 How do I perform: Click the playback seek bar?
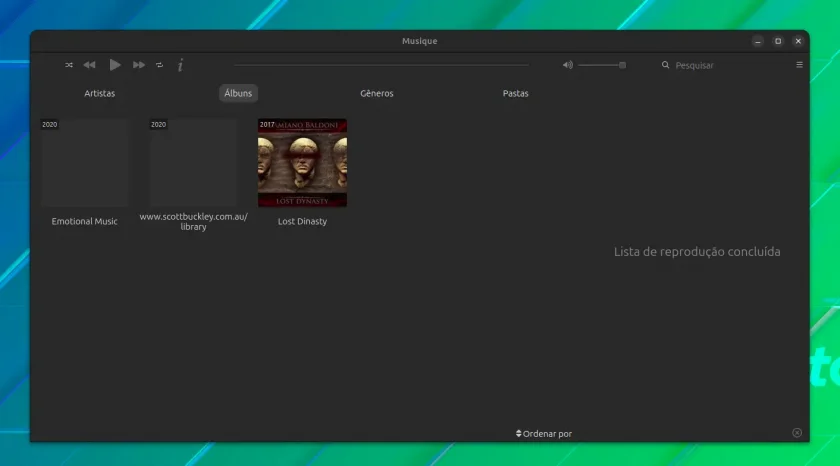(x=381, y=65)
